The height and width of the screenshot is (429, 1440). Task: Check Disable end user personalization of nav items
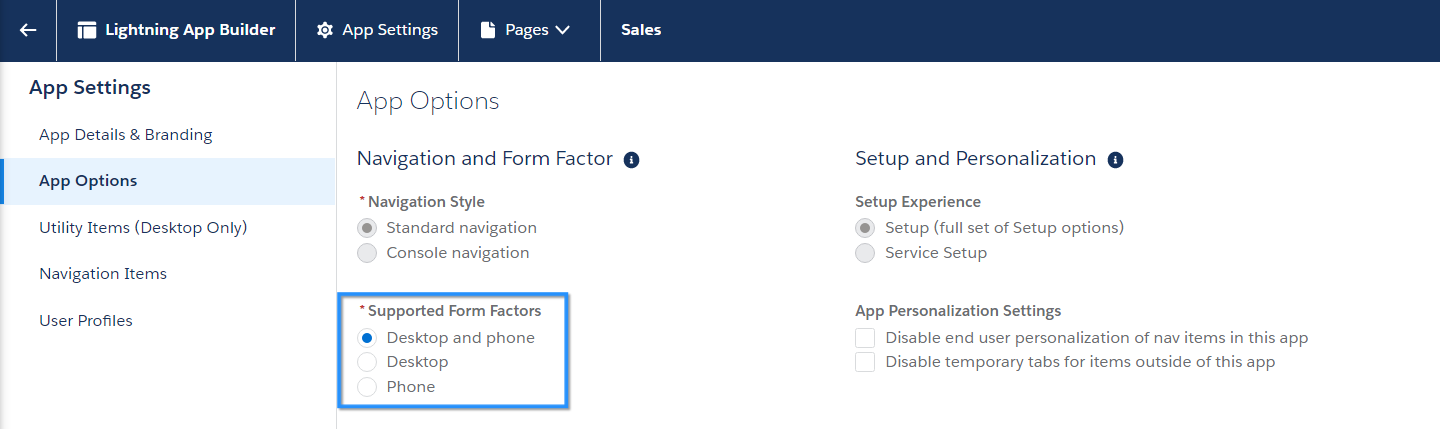click(x=865, y=338)
